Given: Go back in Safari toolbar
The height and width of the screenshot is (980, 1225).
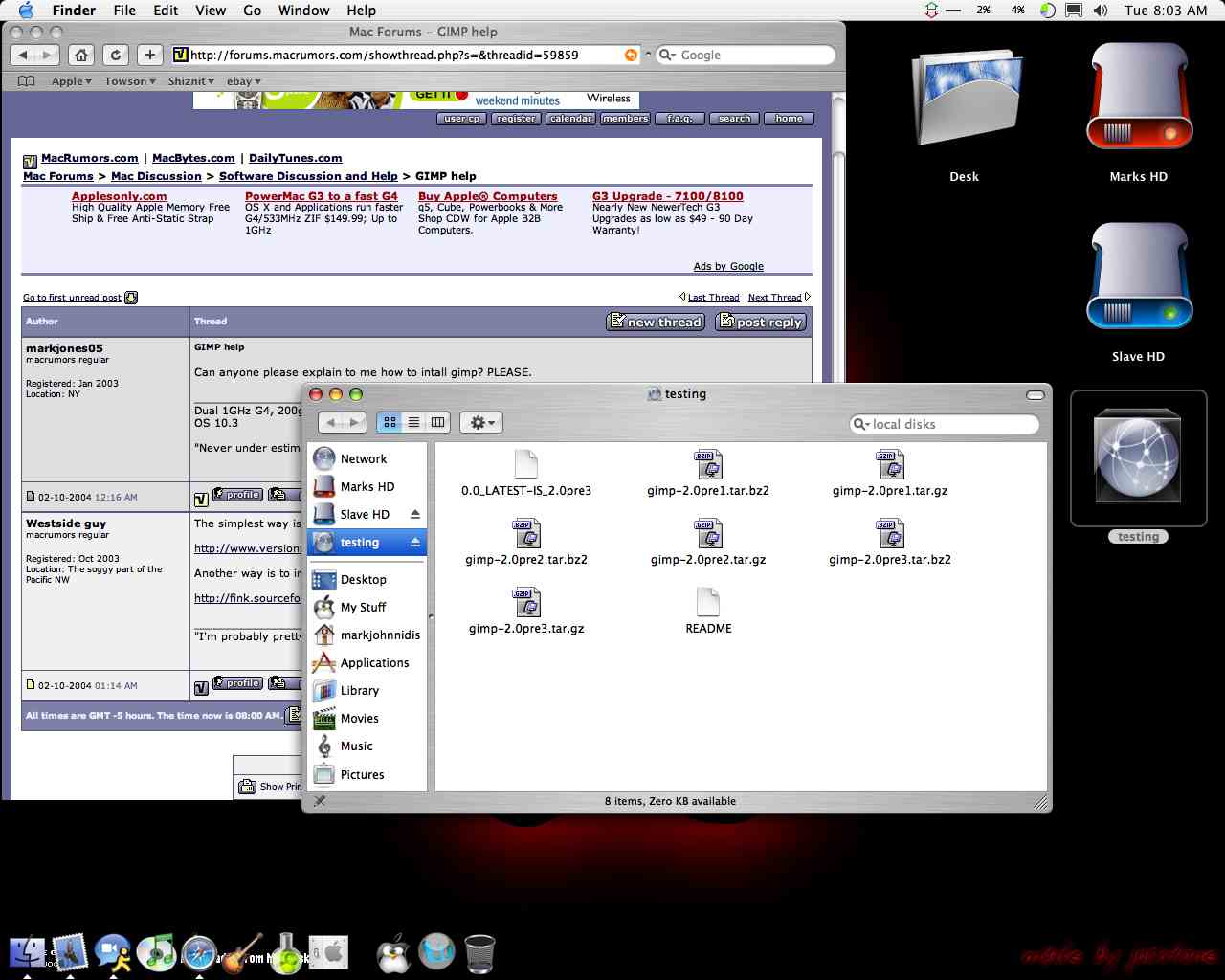Looking at the screenshot, I should click(x=24, y=55).
